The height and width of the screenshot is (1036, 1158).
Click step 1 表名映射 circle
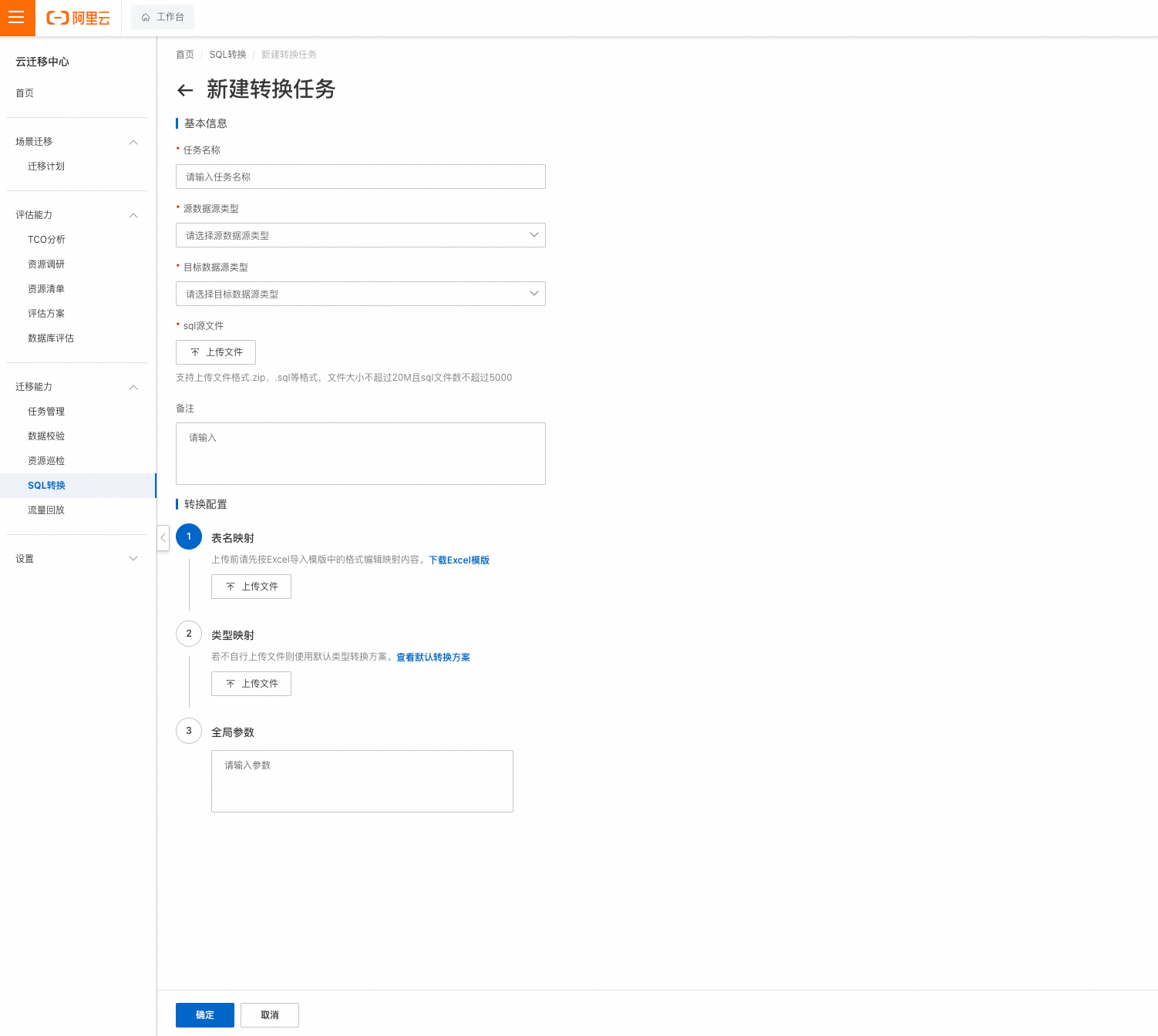pyautogui.click(x=189, y=536)
